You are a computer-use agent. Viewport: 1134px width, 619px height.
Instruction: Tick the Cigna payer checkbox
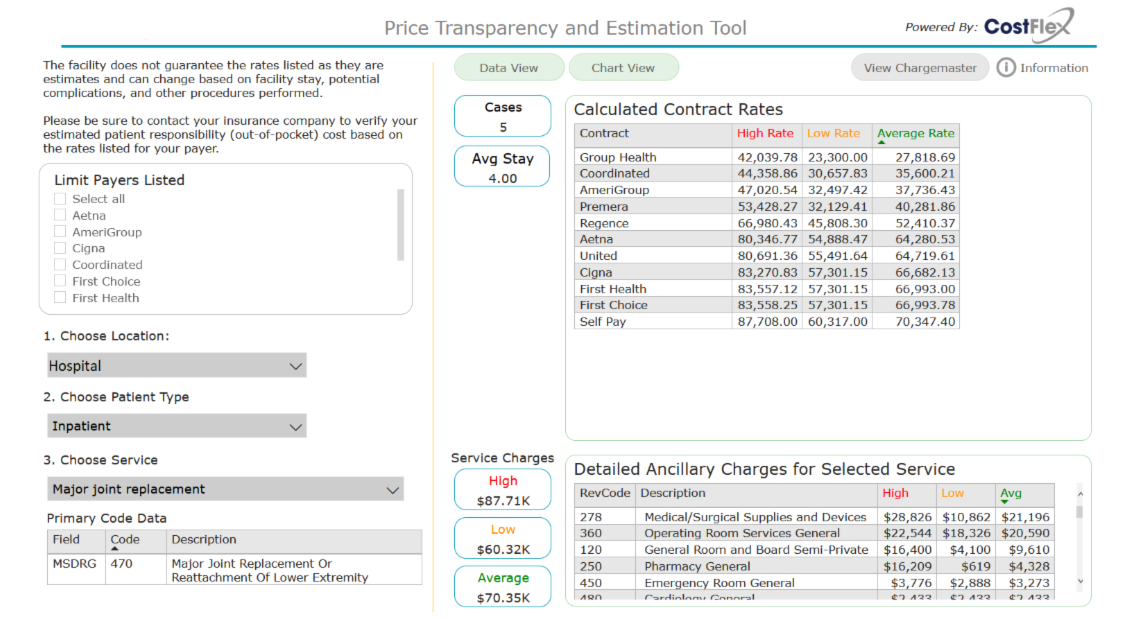tap(60, 248)
